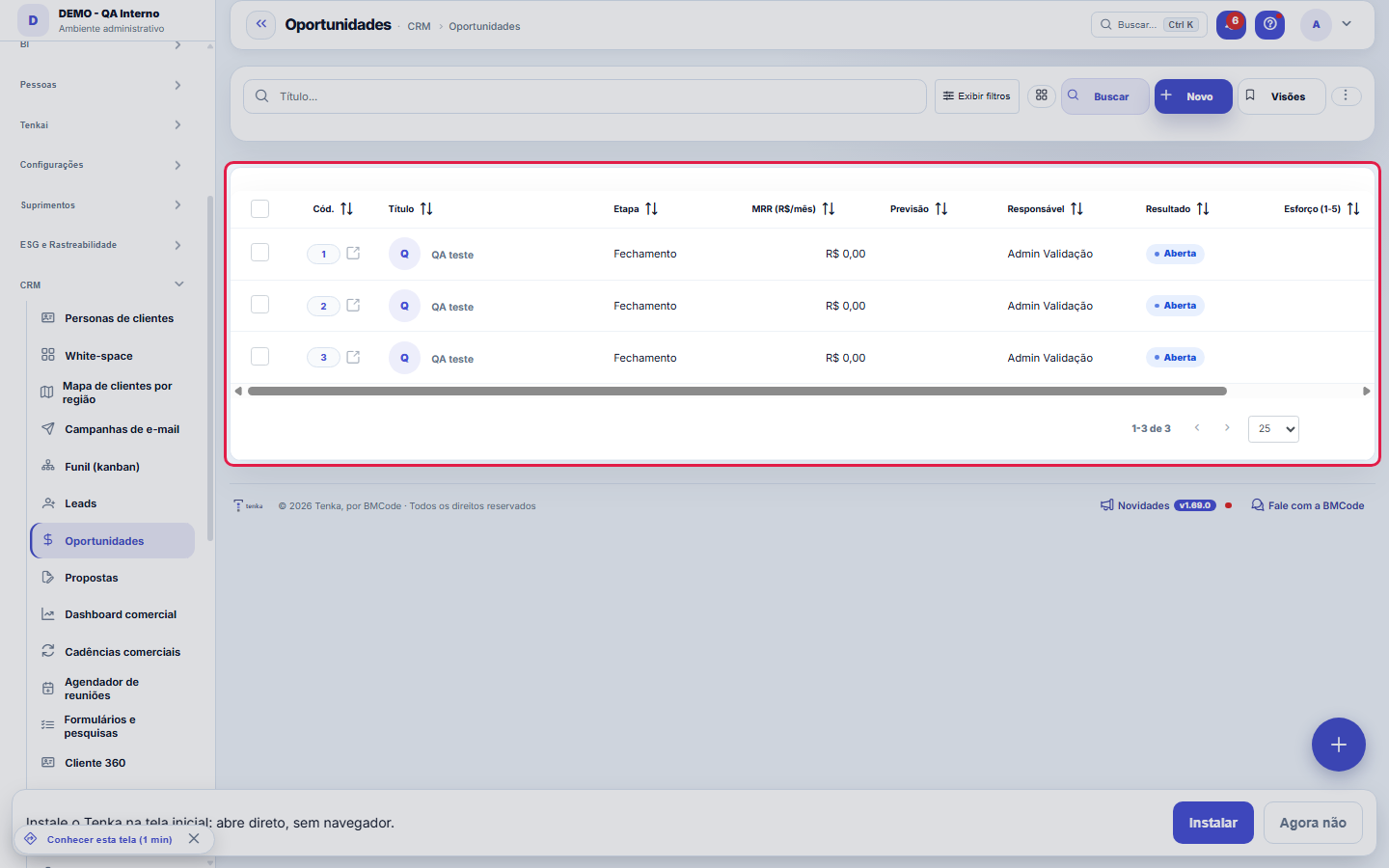Collapse the CRM sidebar section

[x=101, y=285]
